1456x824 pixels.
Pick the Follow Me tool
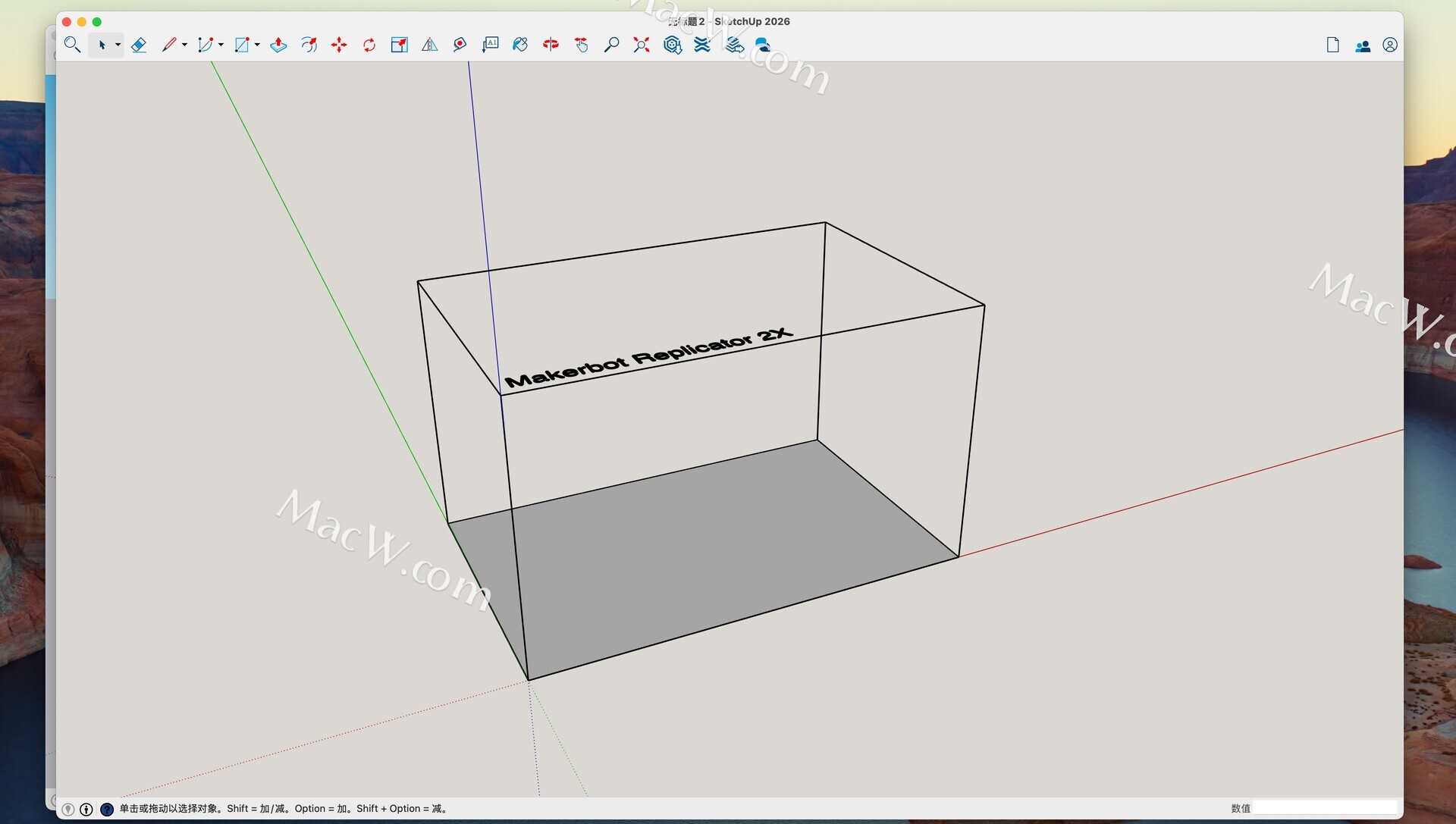pyautogui.click(x=309, y=45)
